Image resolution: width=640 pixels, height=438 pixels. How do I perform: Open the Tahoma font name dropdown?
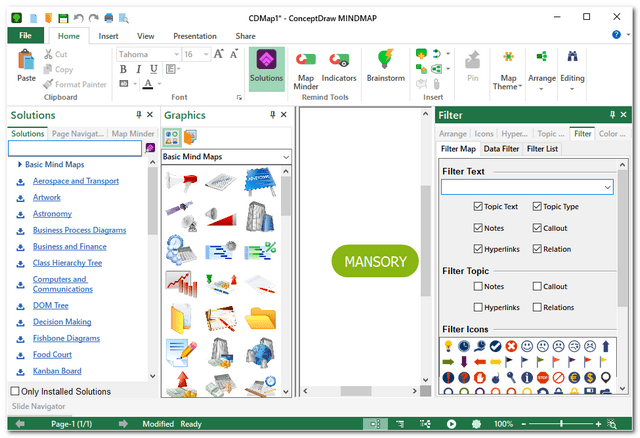176,54
